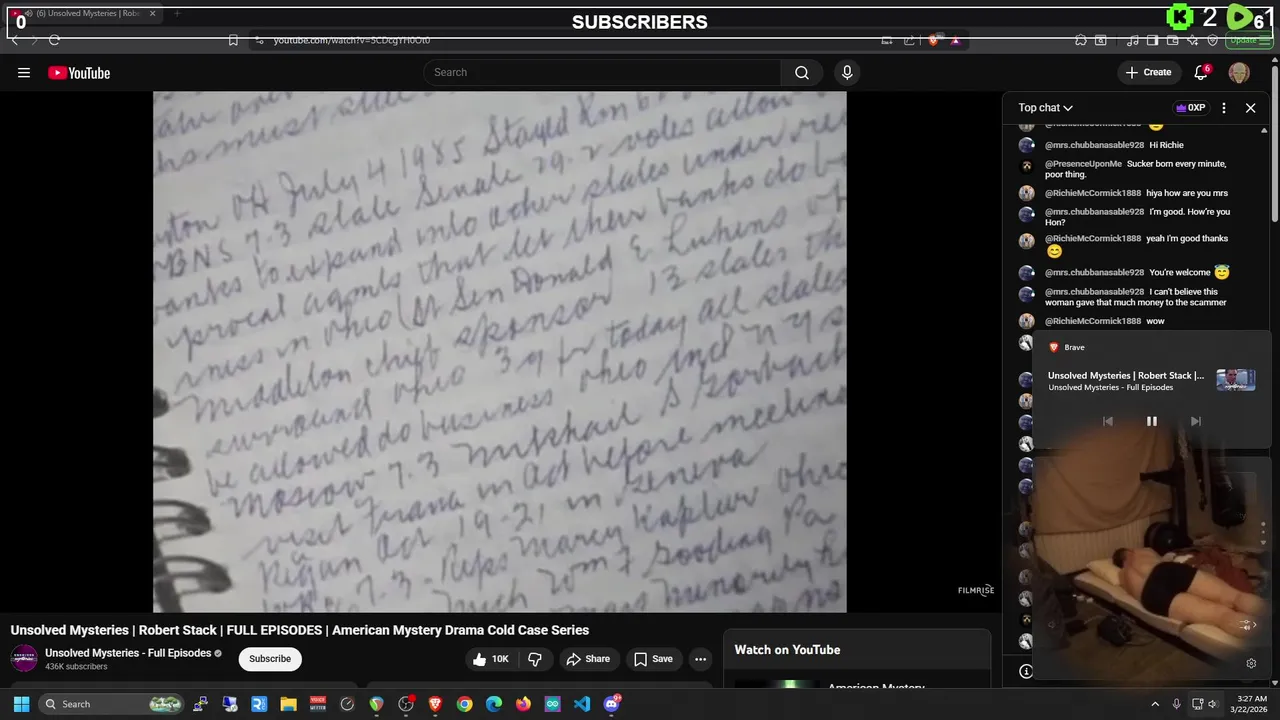The width and height of the screenshot is (1280, 720).
Task: Open the Create button menu
Action: pyautogui.click(x=1148, y=72)
